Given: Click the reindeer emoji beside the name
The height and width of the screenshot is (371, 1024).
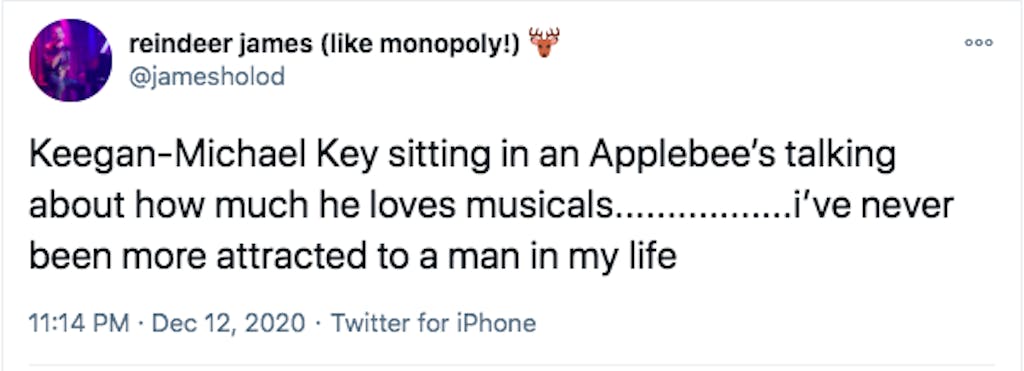Looking at the screenshot, I should pyautogui.click(x=544, y=42).
